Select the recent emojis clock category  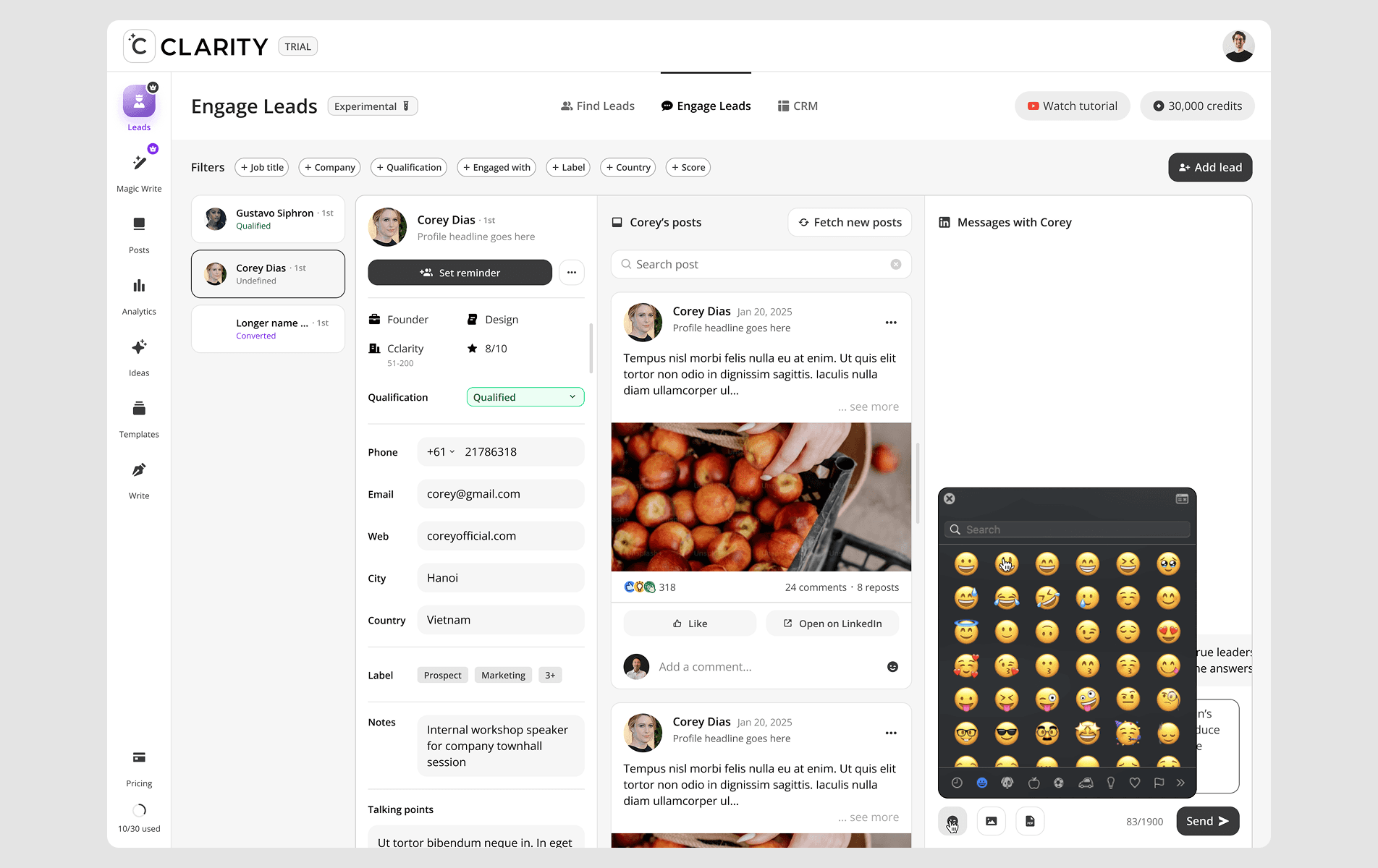957,783
